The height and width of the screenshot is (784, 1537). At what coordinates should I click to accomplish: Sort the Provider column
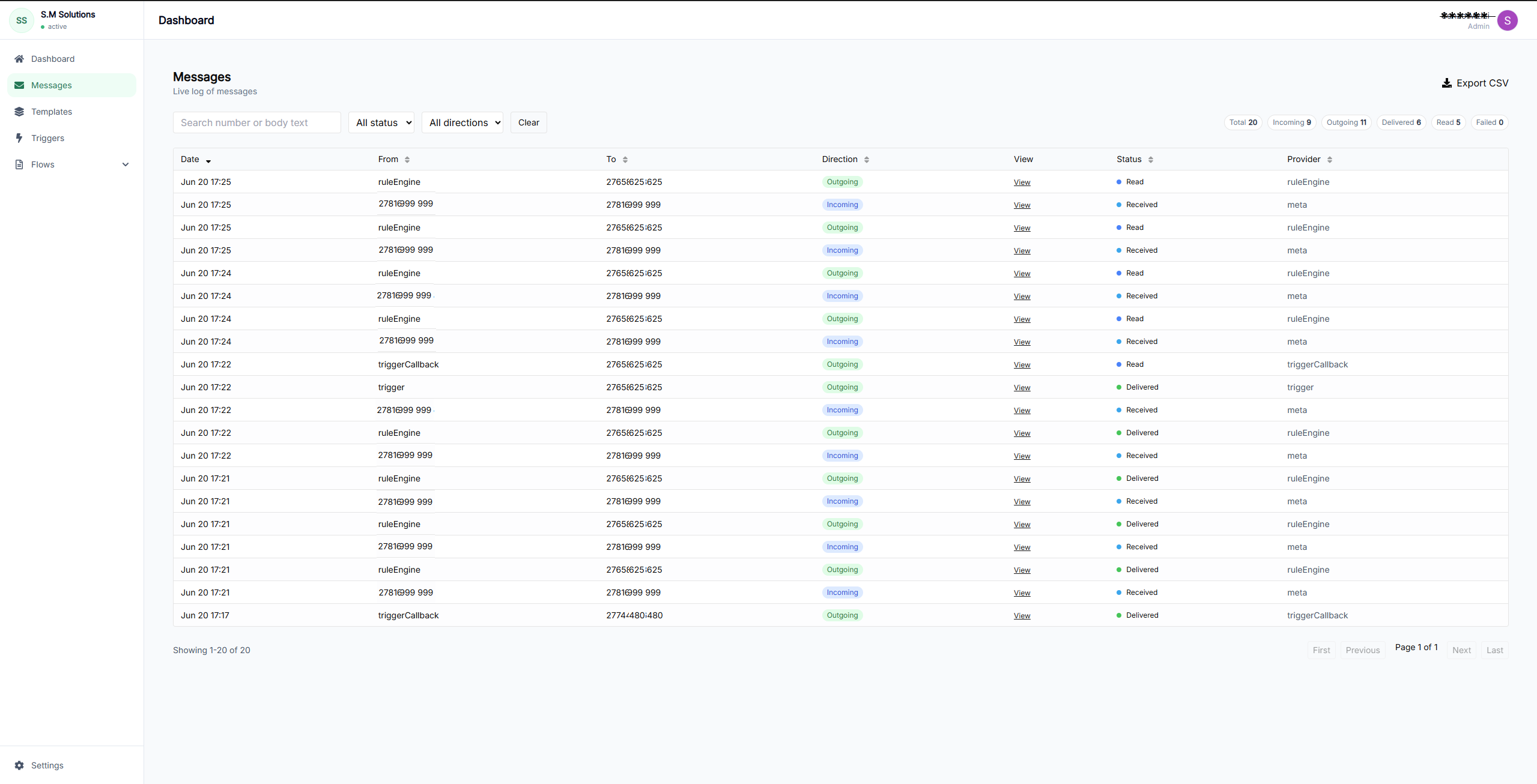(x=1330, y=160)
